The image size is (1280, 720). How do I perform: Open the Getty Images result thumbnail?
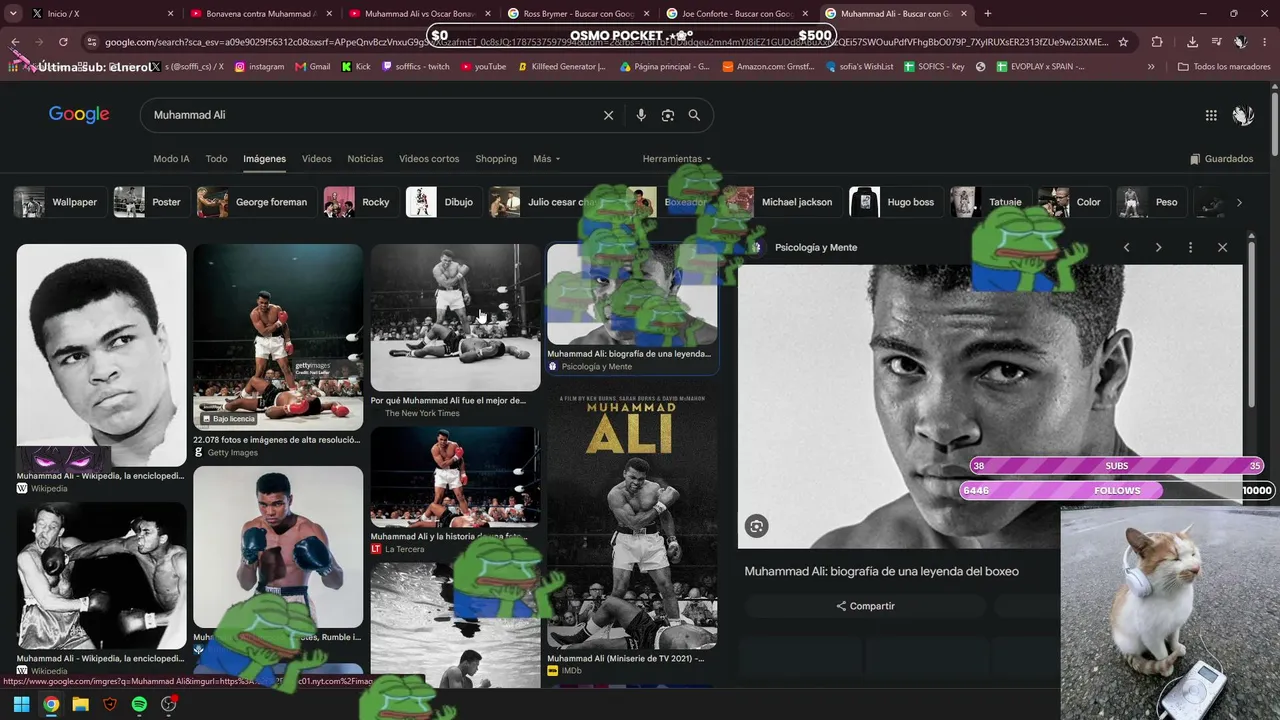click(278, 337)
